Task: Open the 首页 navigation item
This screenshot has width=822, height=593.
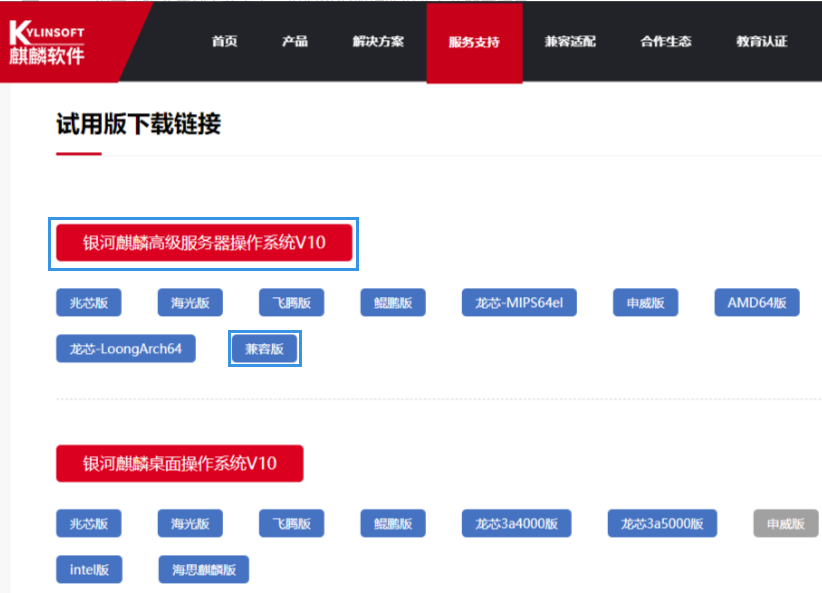Action: click(224, 41)
